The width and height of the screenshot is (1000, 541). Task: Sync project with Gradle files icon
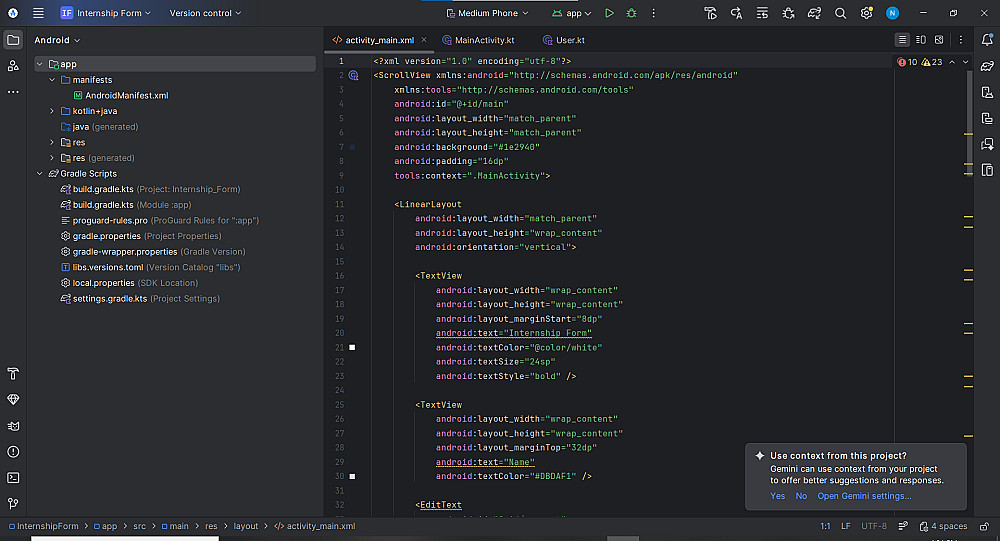(814, 13)
